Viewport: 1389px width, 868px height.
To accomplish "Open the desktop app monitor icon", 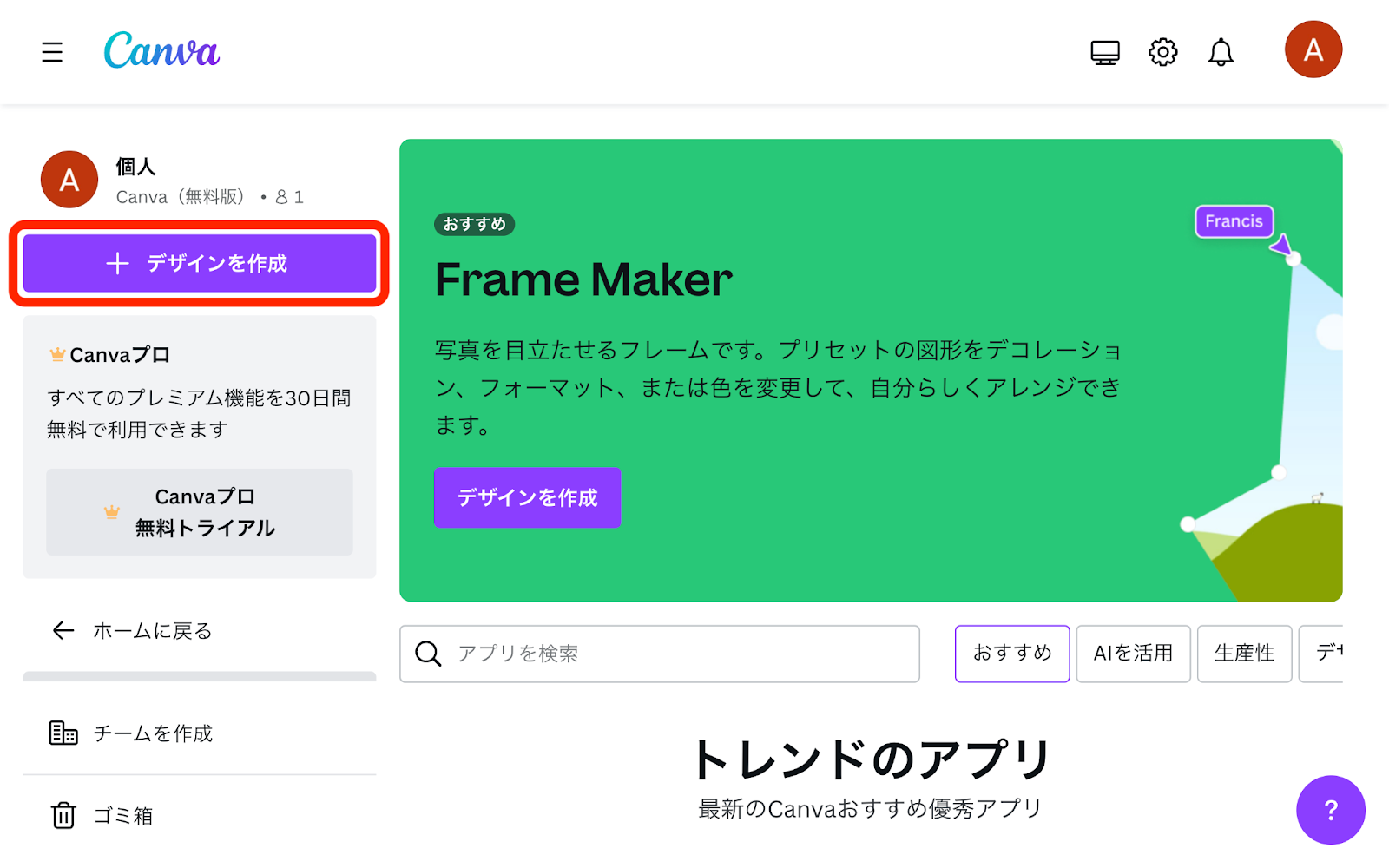I will pyautogui.click(x=1105, y=53).
